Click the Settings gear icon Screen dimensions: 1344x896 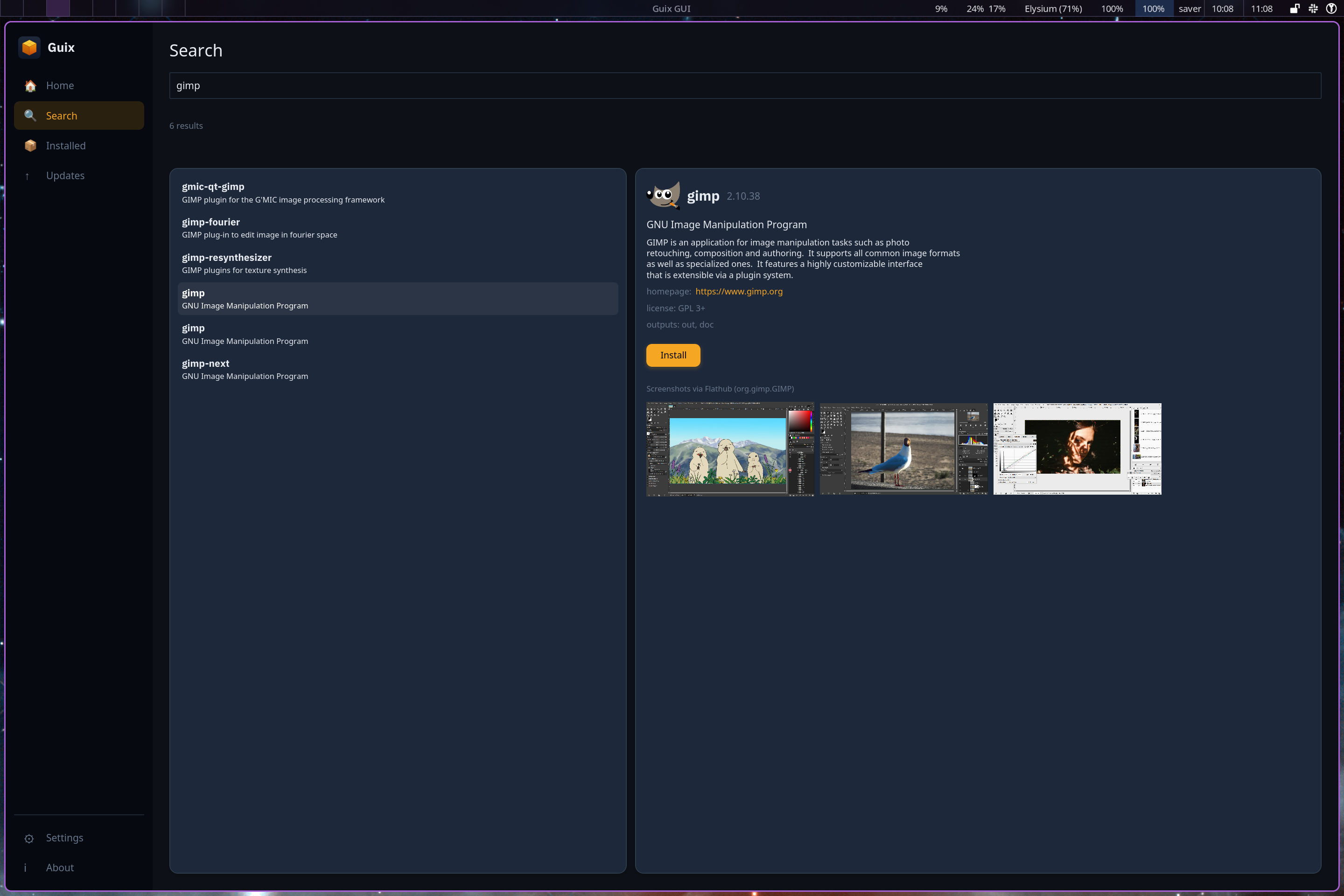tap(29, 838)
